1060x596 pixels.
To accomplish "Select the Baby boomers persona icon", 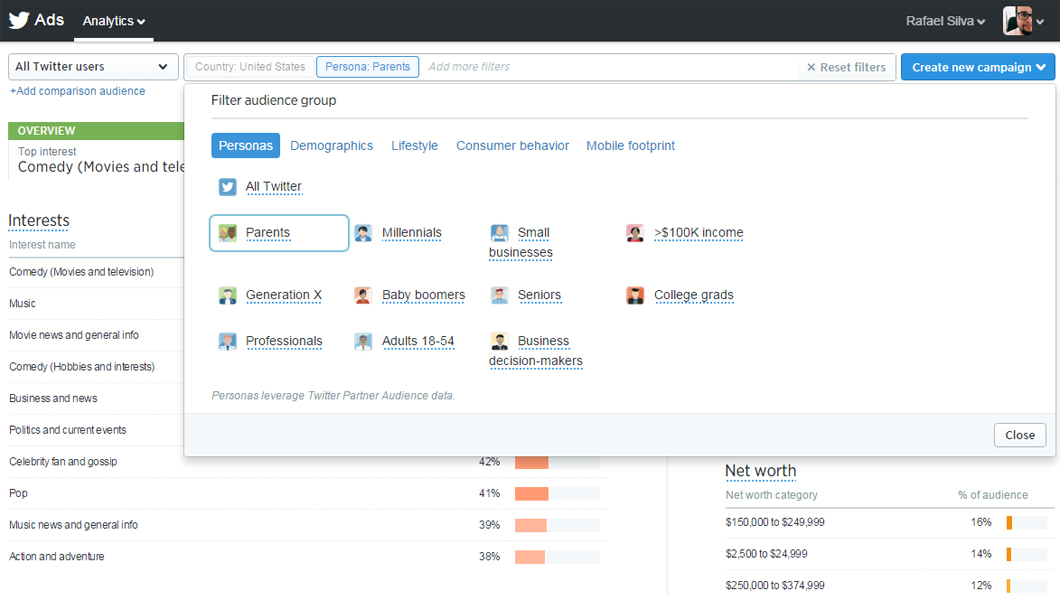I will pyautogui.click(x=362, y=294).
